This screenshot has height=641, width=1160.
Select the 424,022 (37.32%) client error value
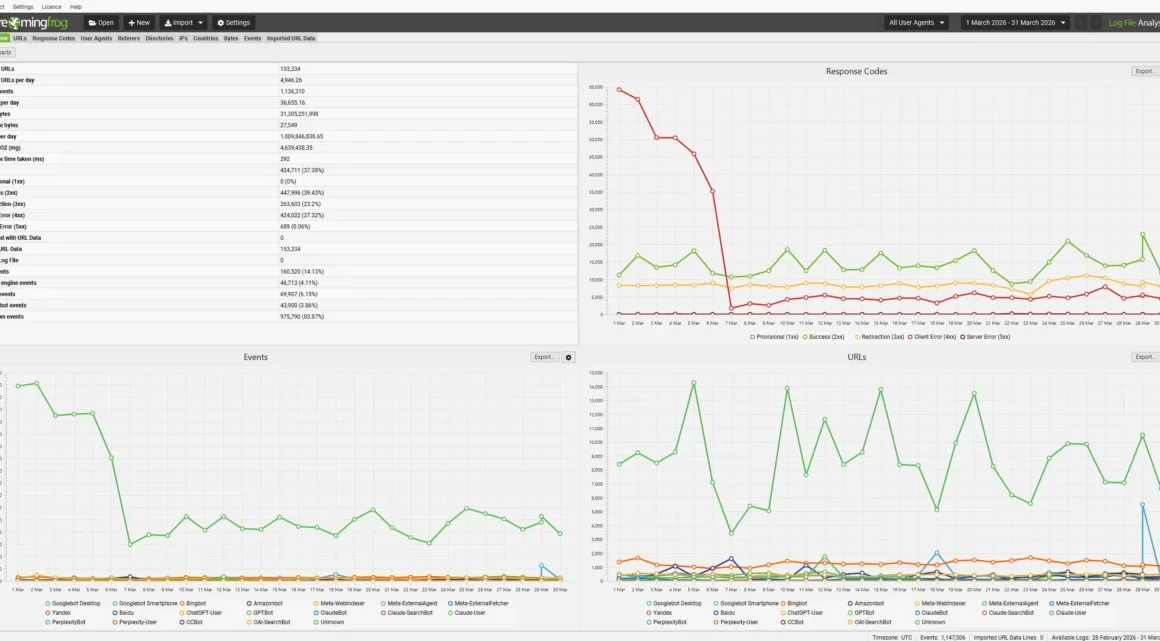(302, 215)
